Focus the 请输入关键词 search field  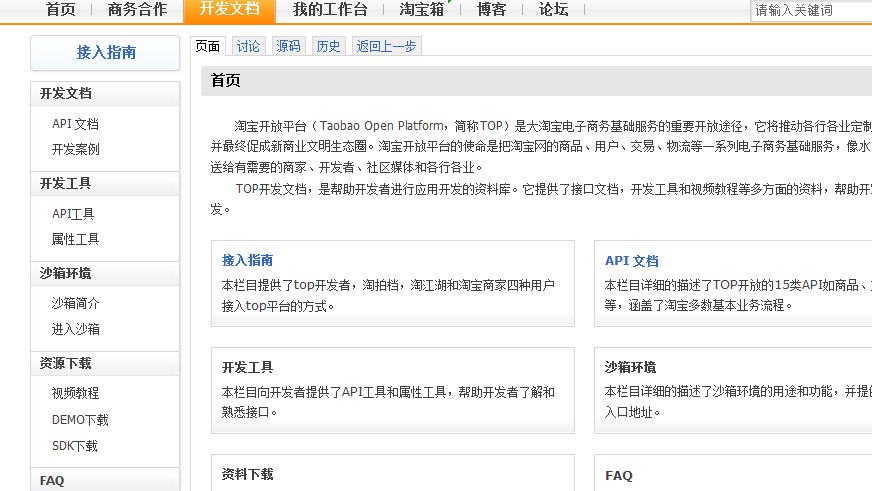pos(811,11)
